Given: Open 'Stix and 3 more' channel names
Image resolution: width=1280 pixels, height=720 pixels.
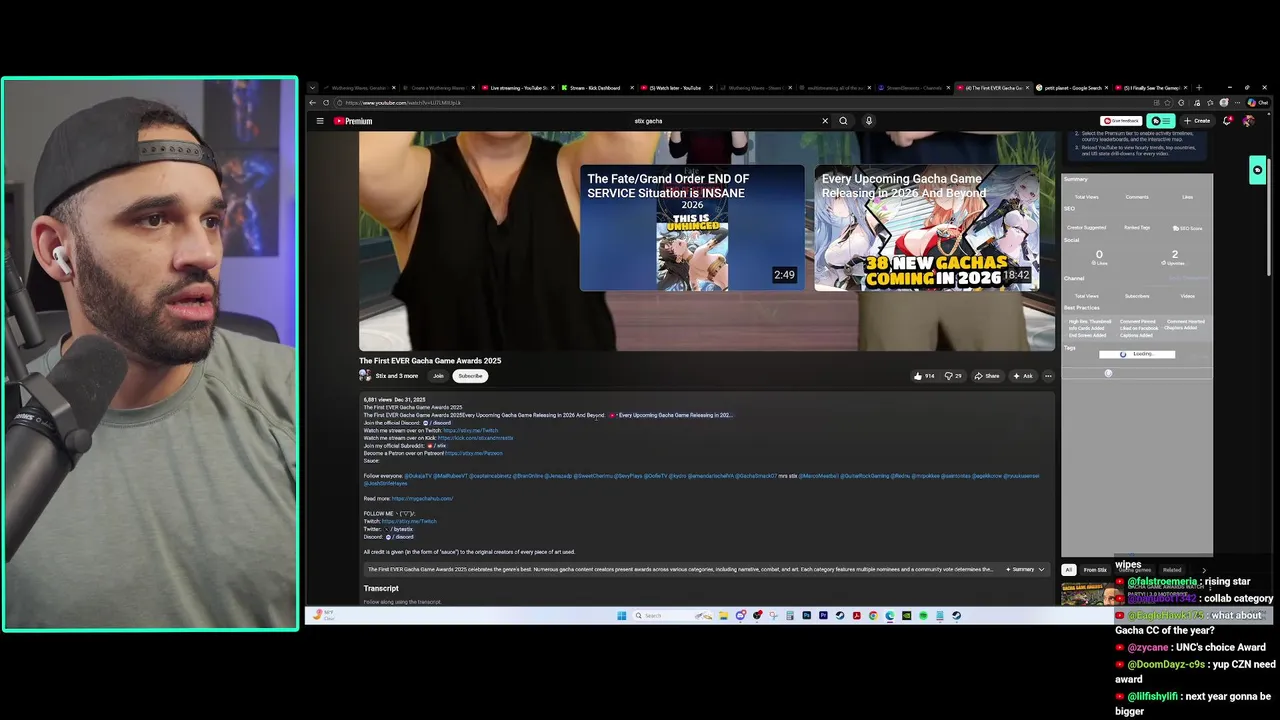Looking at the screenshot, I should (x=396, y=376).
